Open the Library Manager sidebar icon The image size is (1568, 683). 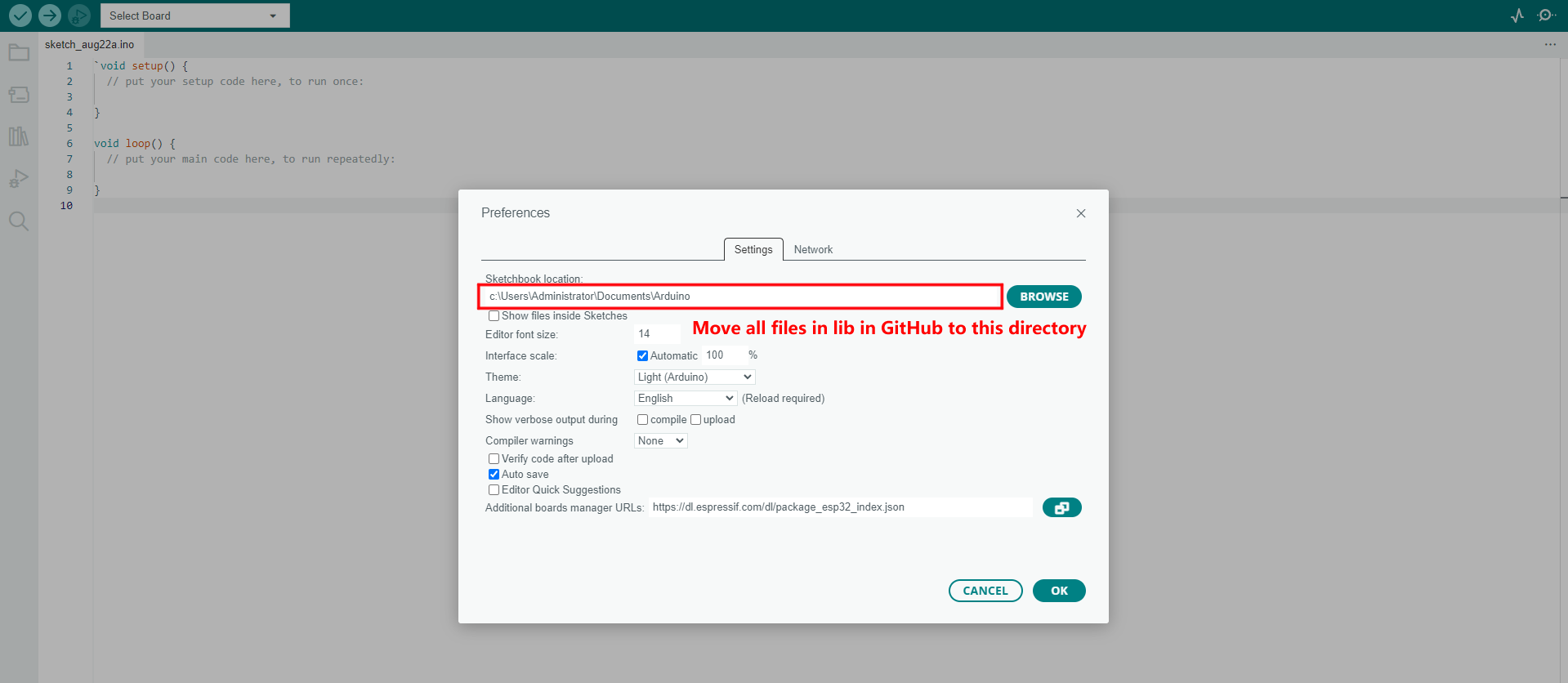[19, 136]
